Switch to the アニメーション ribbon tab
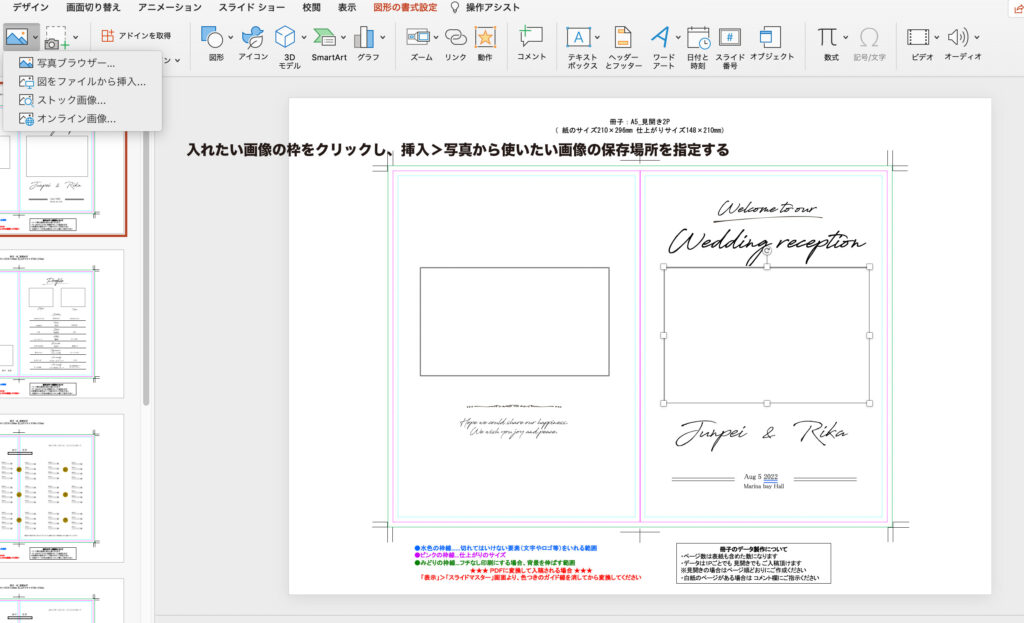1024x623 pixels. [x=169, y=7]
